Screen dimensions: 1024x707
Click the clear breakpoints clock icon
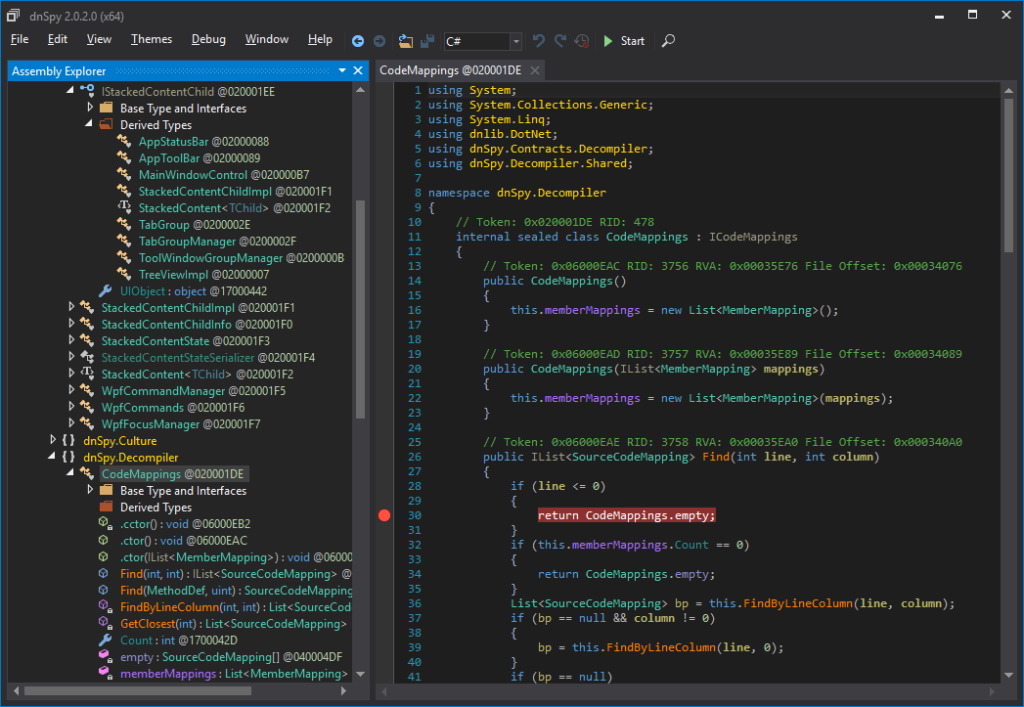point(582,41)
